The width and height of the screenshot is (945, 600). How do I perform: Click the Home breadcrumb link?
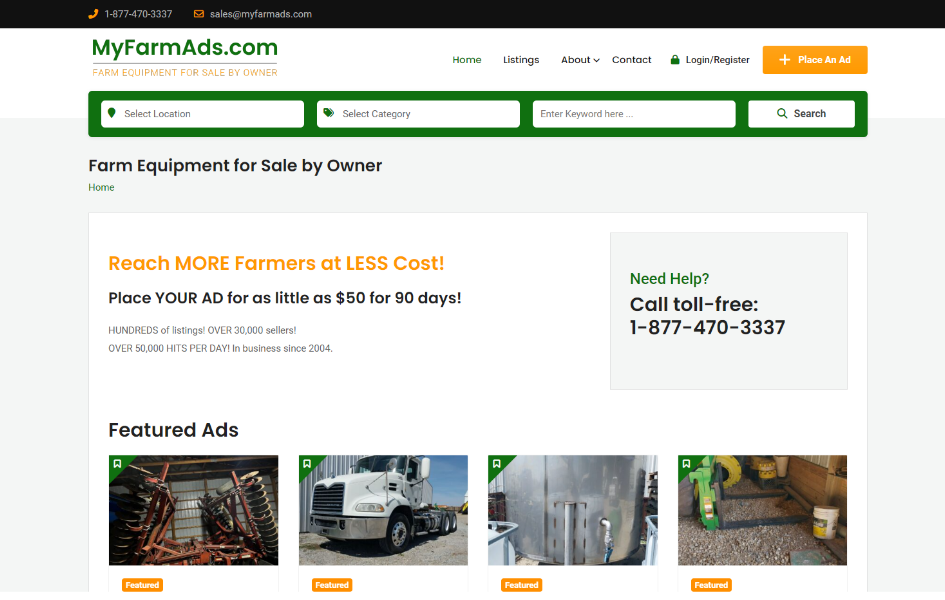pos(101,187)
